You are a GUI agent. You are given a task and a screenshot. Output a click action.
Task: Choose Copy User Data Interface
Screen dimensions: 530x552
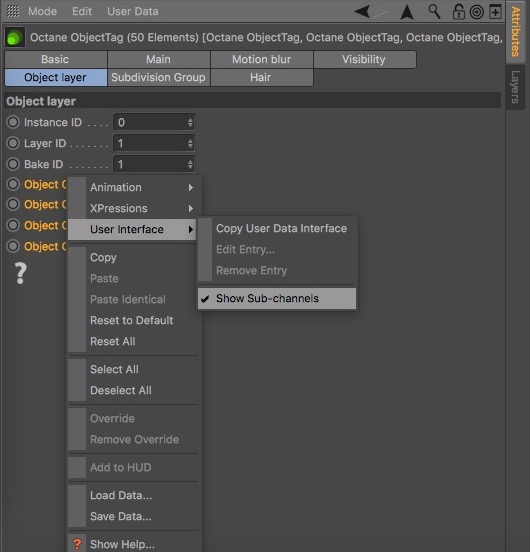pos(277,228)
